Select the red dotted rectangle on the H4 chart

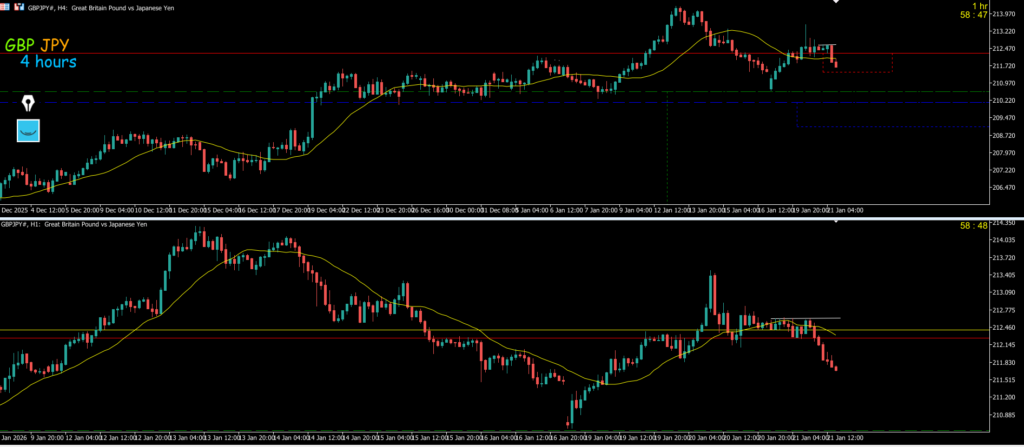click(857, 63)
